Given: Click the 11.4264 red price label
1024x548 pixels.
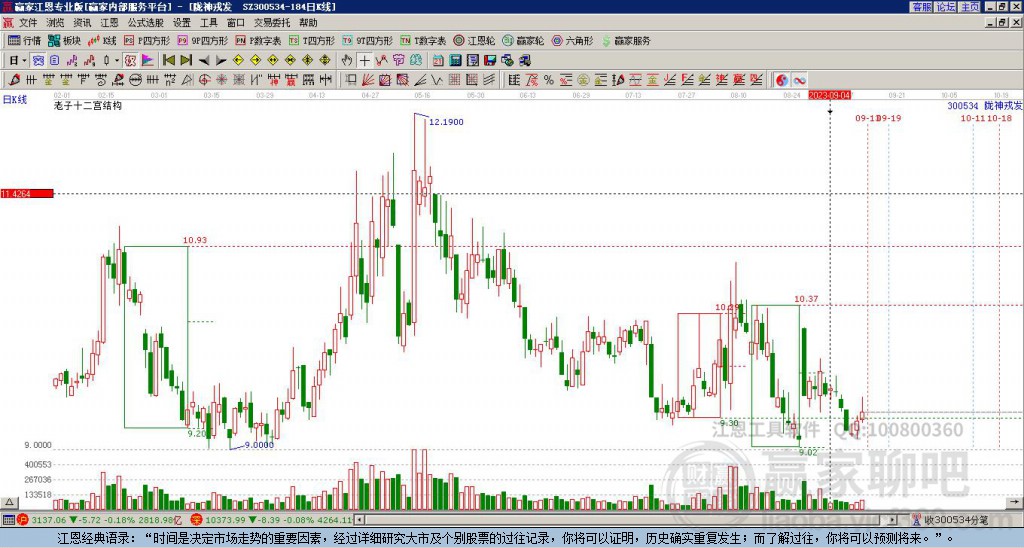Looking at the screenshot, I should (27, 193).
